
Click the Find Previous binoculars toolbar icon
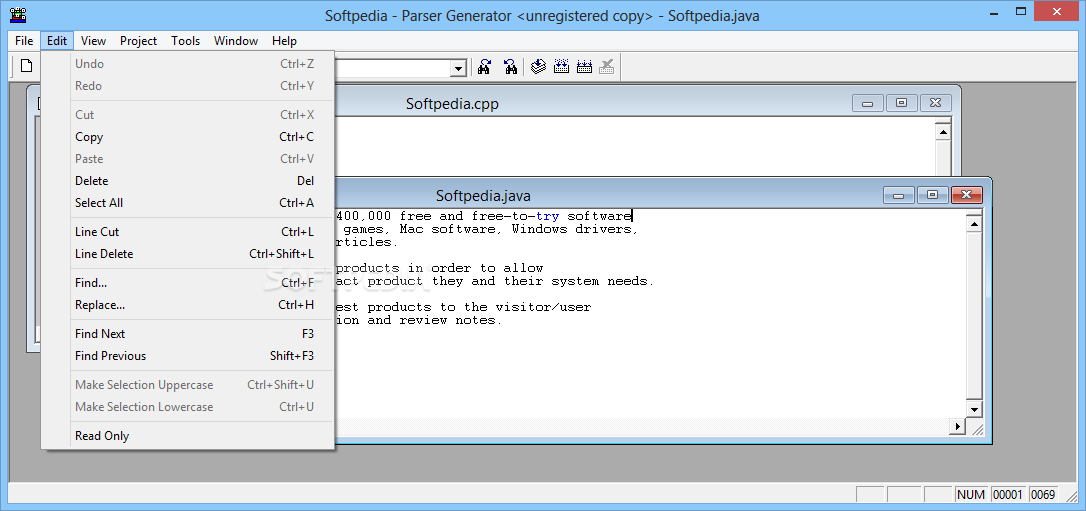[x=510, y=66]
